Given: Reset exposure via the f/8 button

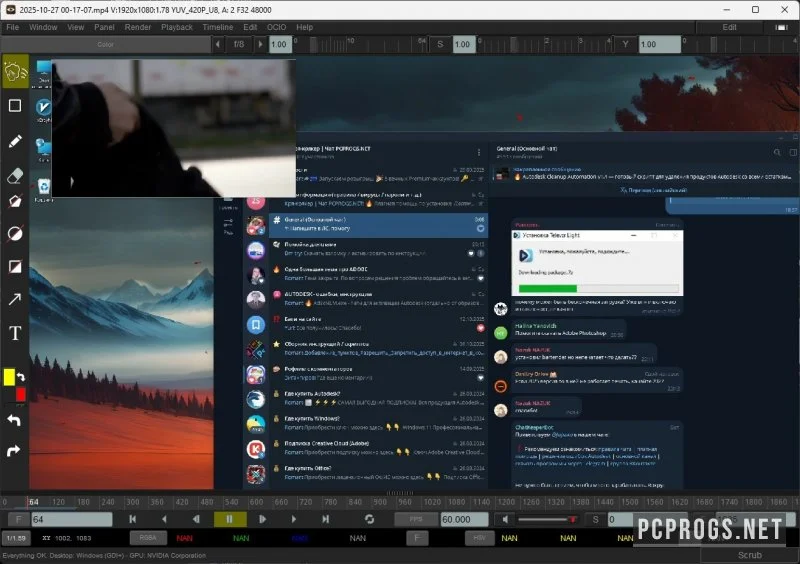Looking at the screenshot, I should (239, 44).
